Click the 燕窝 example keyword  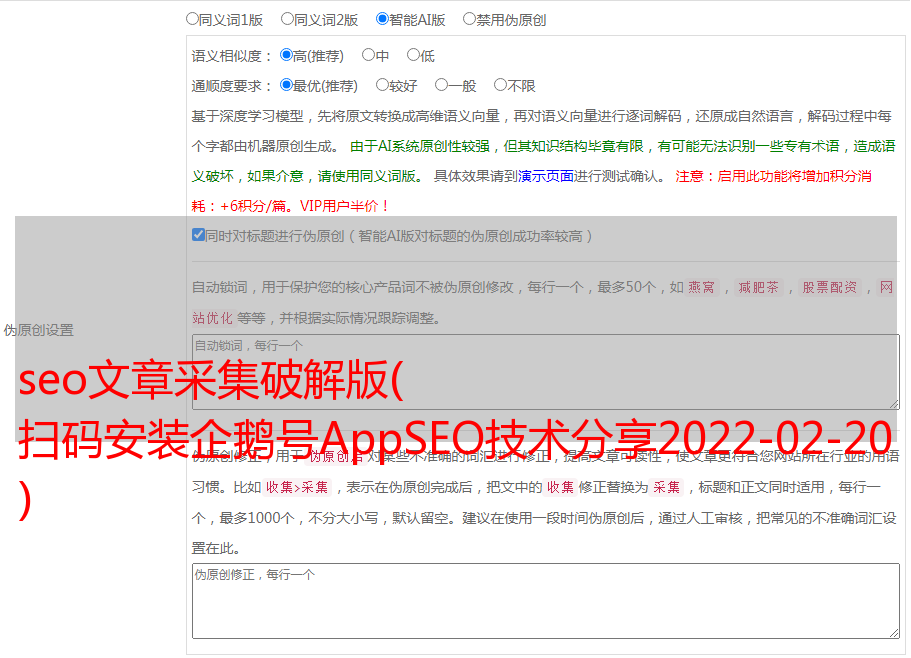point(701,287)
